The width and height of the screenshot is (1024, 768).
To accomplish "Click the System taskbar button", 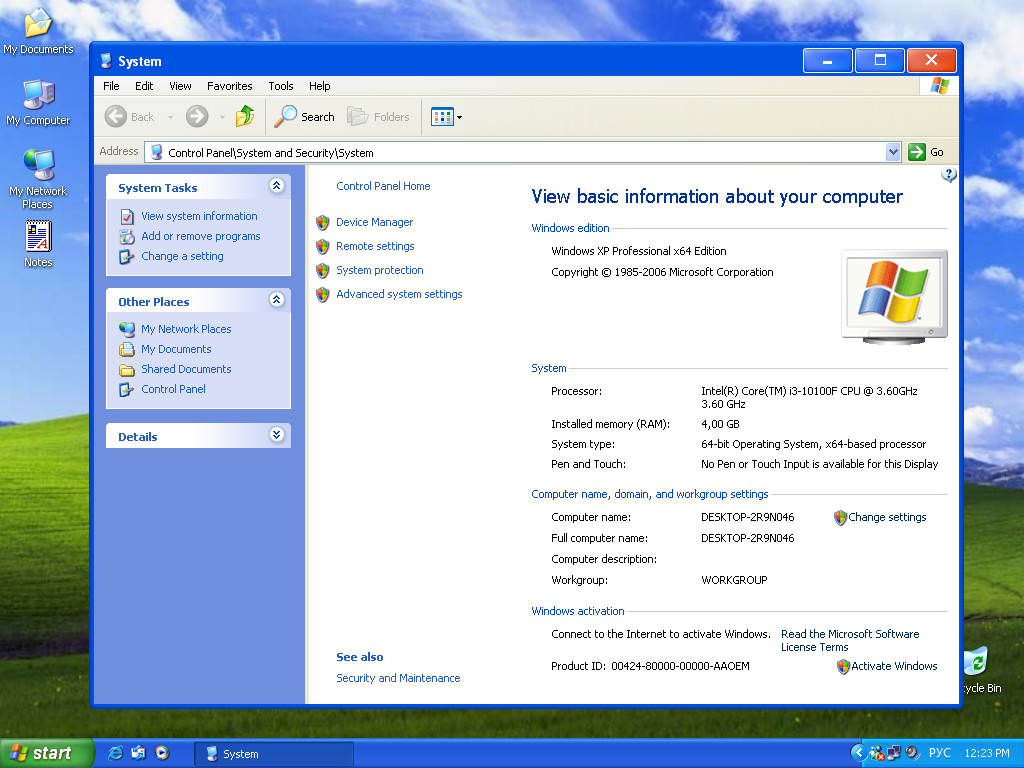I will pyautogui.click(x=274, y=754).
